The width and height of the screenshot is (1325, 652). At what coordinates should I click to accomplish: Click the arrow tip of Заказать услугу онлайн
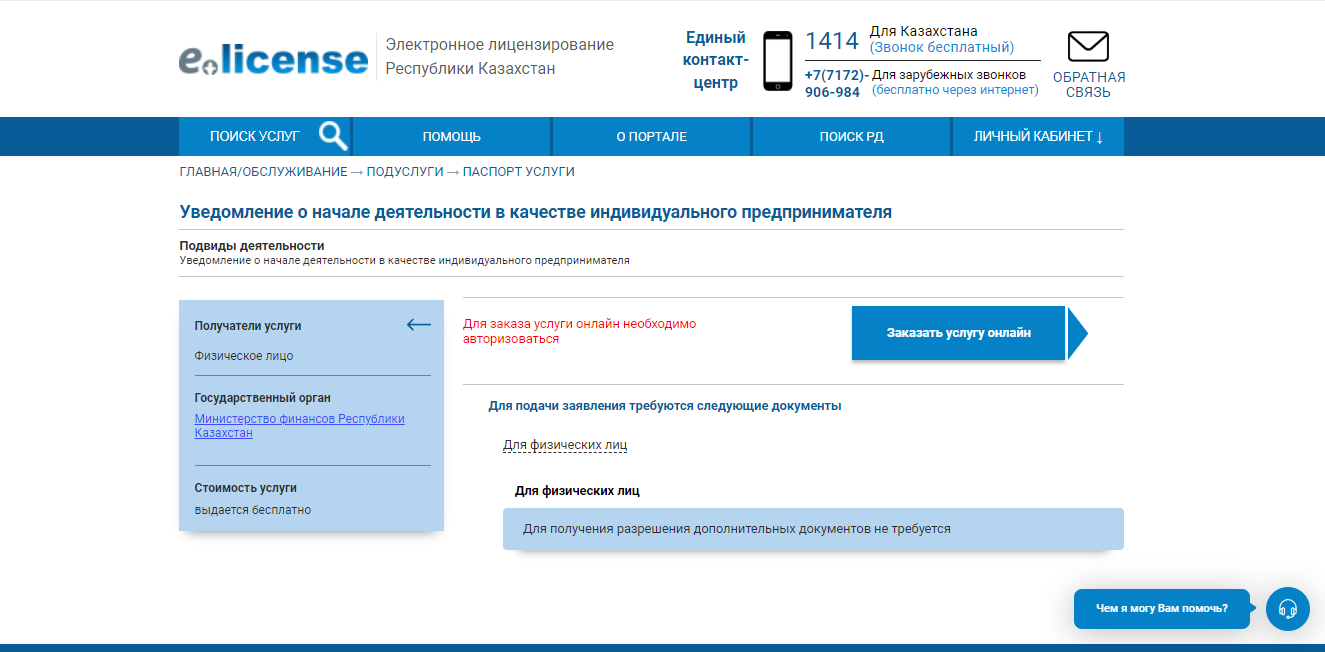coord(1077,333)
